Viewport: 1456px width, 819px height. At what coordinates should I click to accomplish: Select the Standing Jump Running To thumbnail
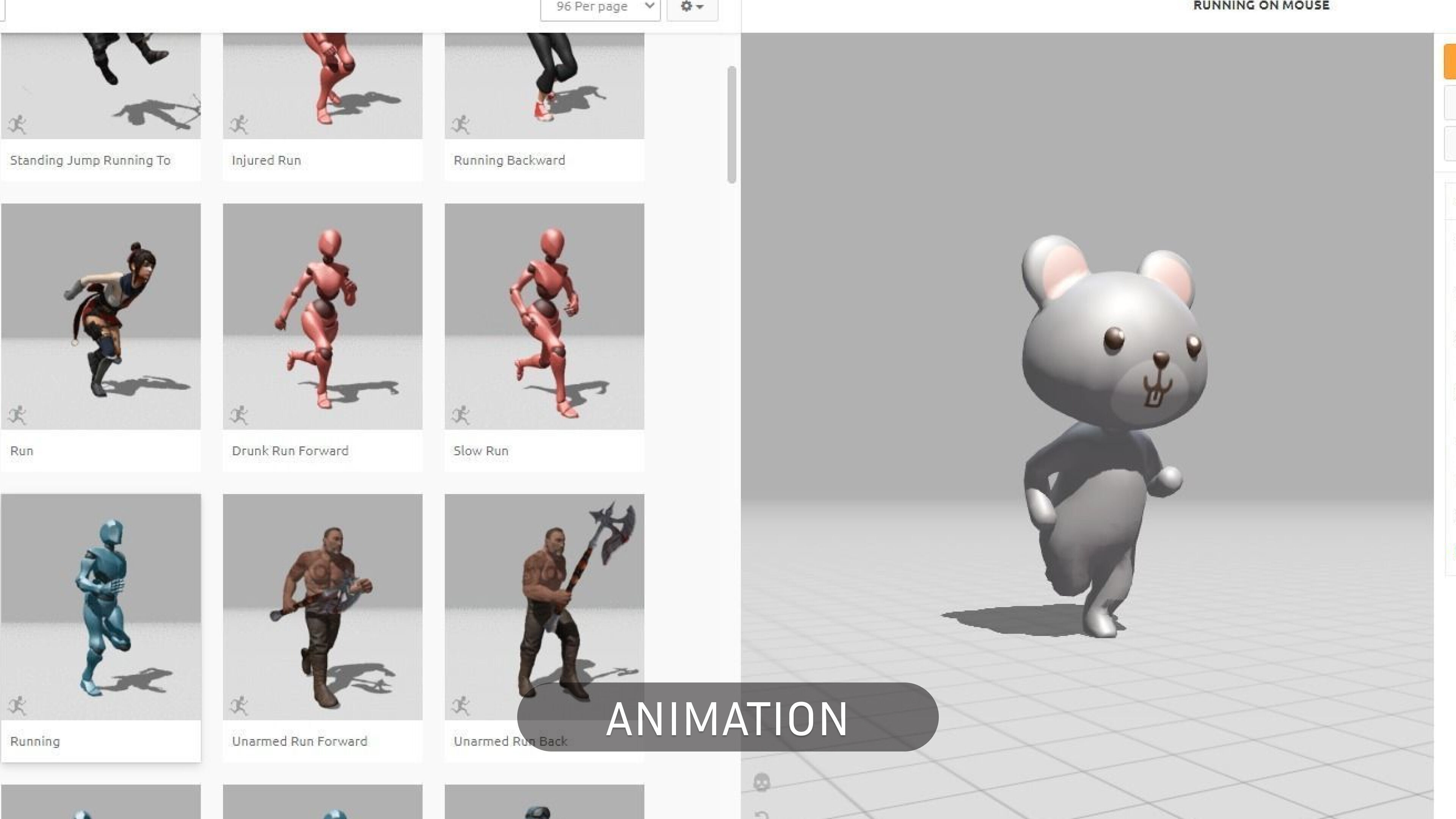pos(100,85)
